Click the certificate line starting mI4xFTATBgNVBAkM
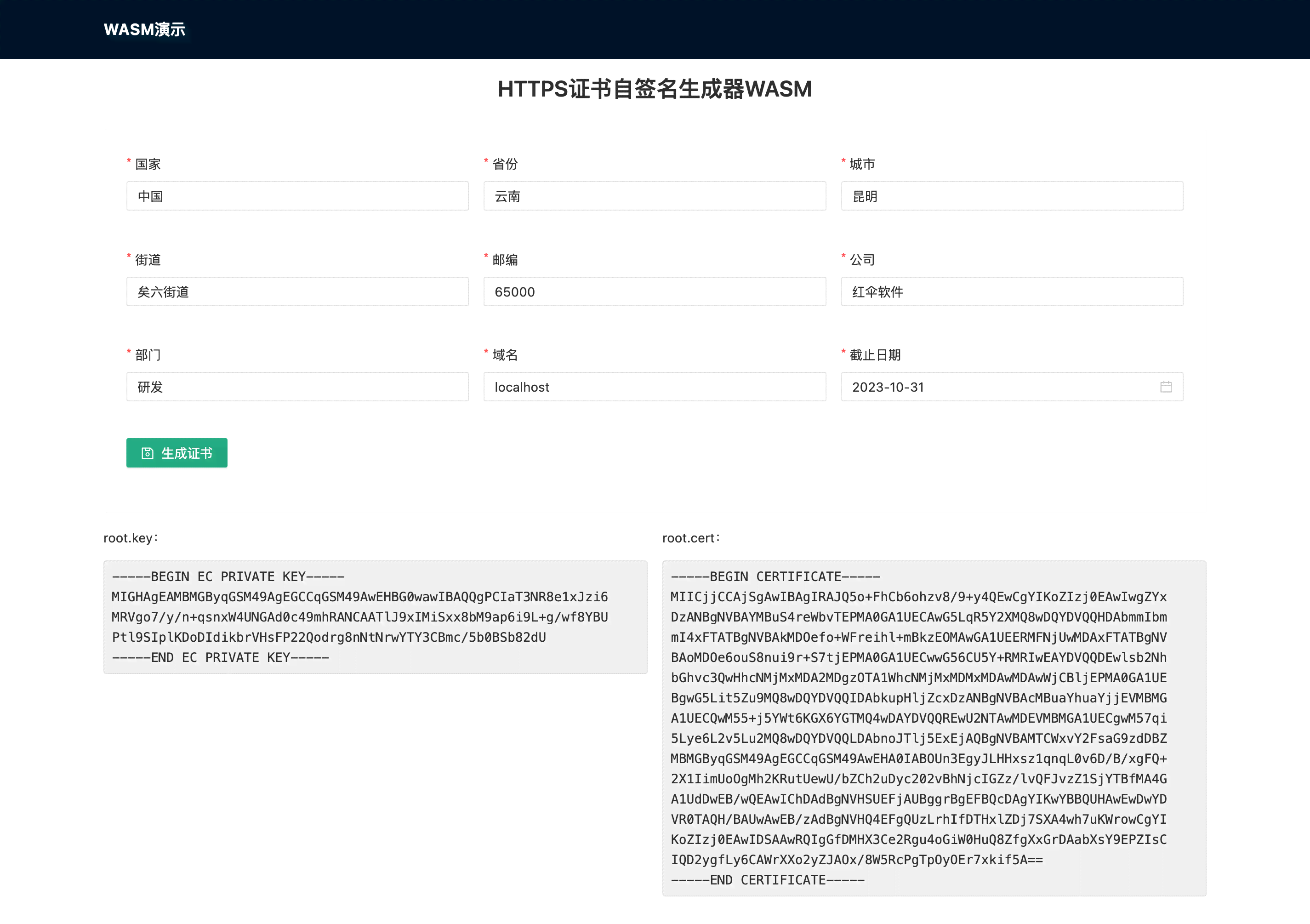 pyautogui.click(x=918, y=638)
